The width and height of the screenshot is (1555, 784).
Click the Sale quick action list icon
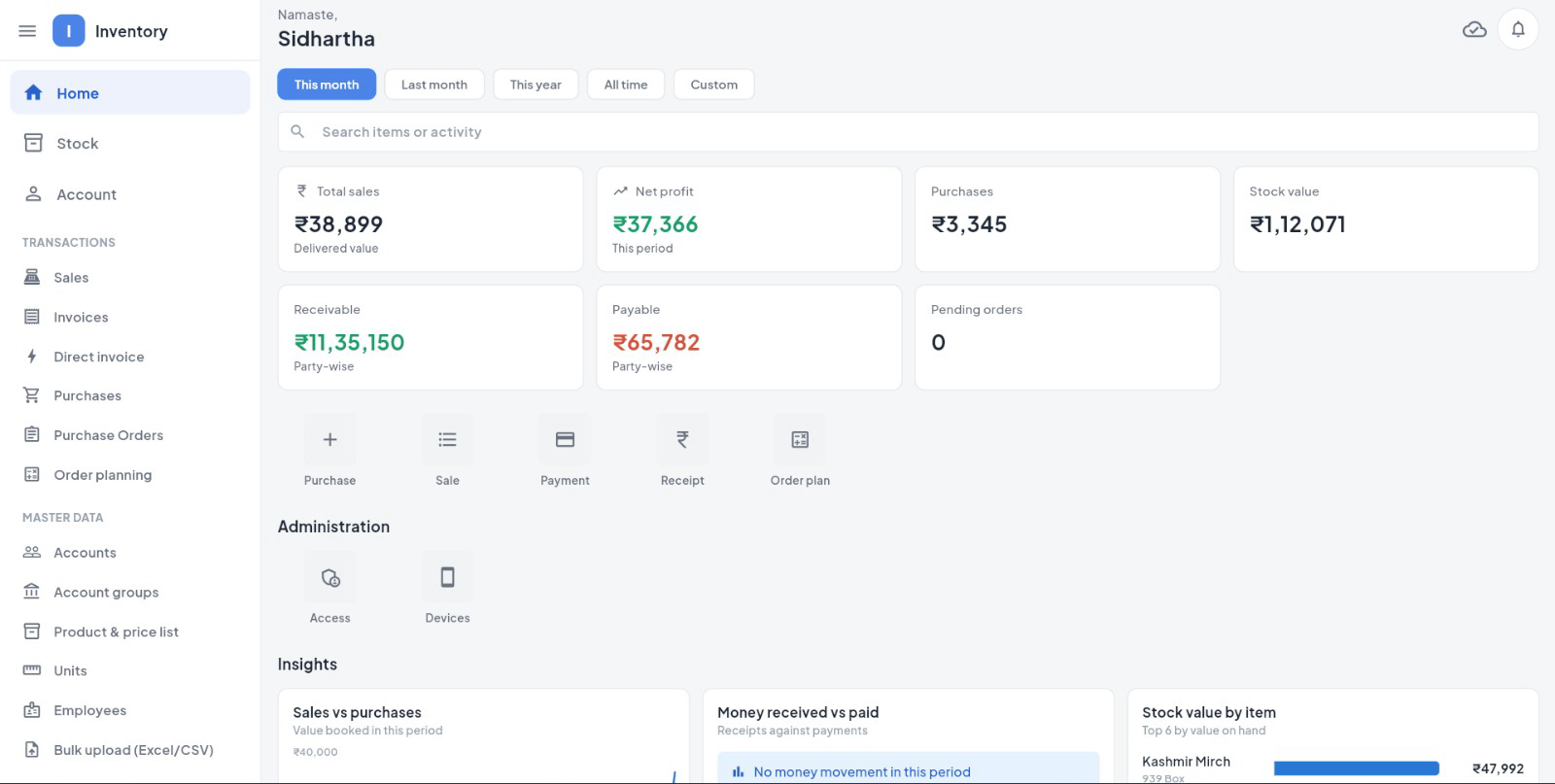pos(447,440)
